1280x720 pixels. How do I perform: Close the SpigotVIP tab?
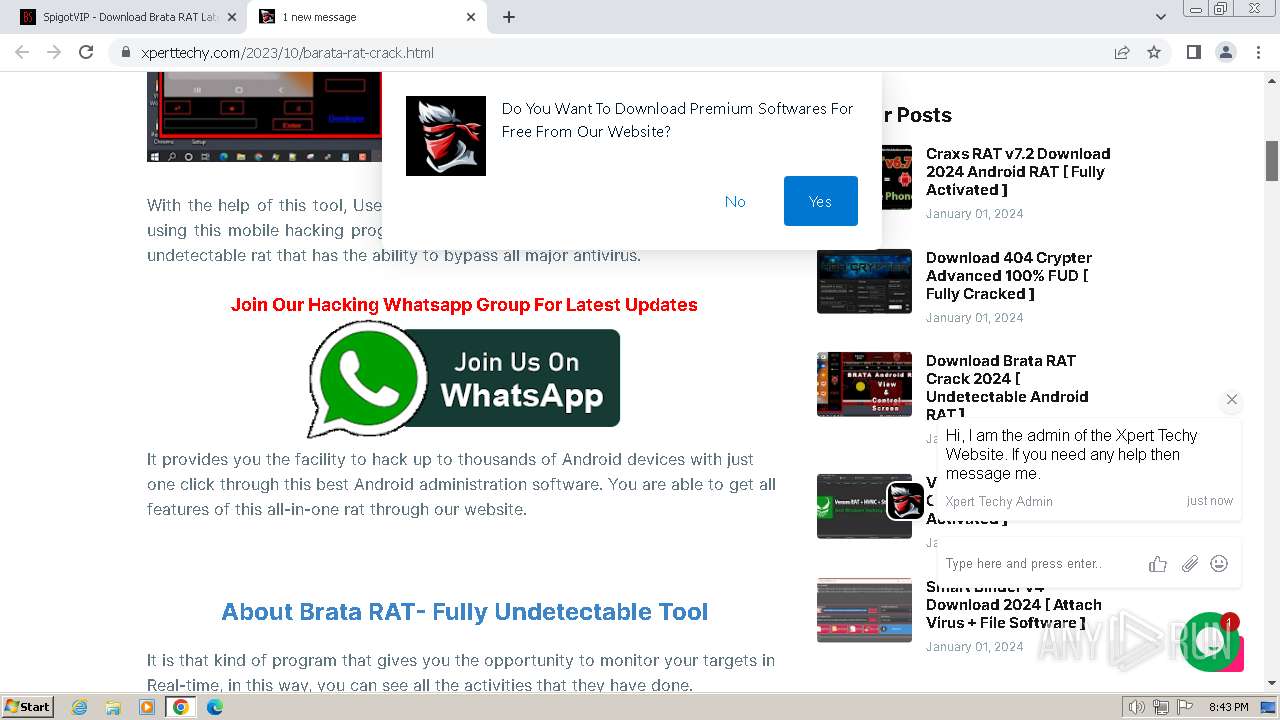point(232,17)
